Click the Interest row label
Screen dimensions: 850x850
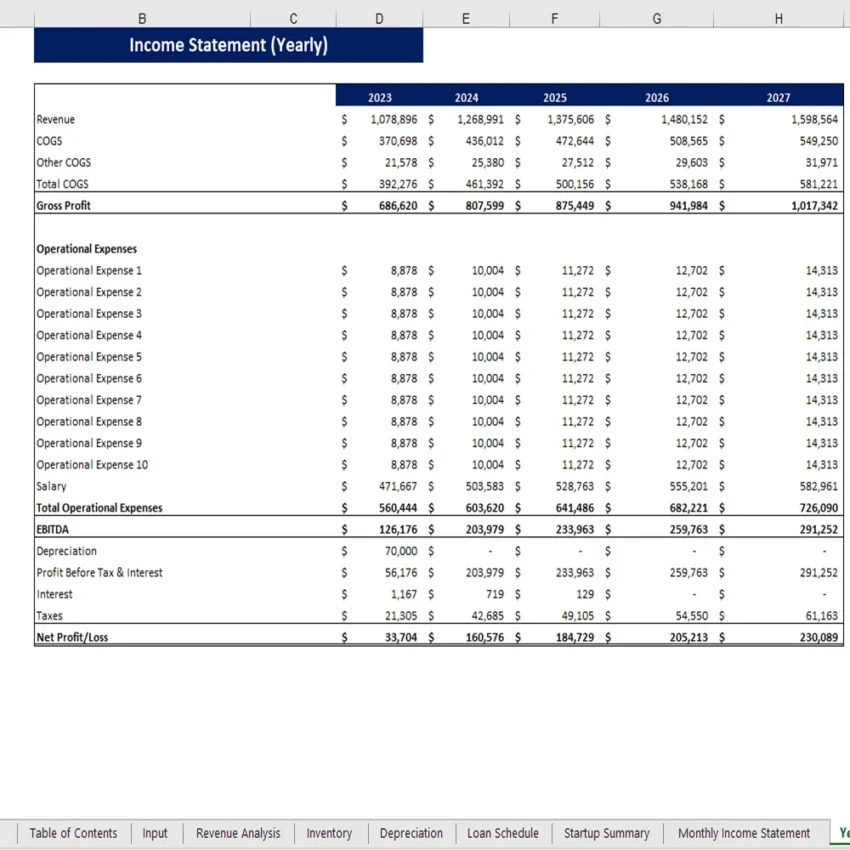tap(54, 594)
